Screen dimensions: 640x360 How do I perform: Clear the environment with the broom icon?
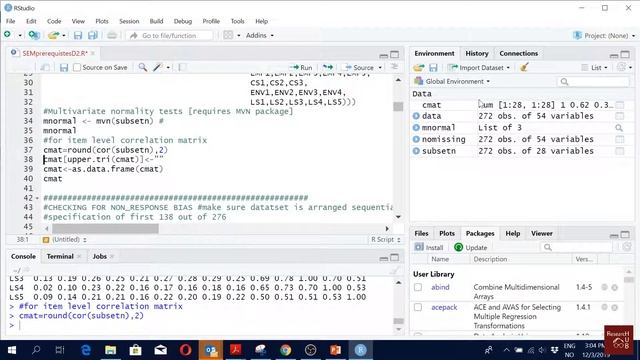[x=524, y=67]
